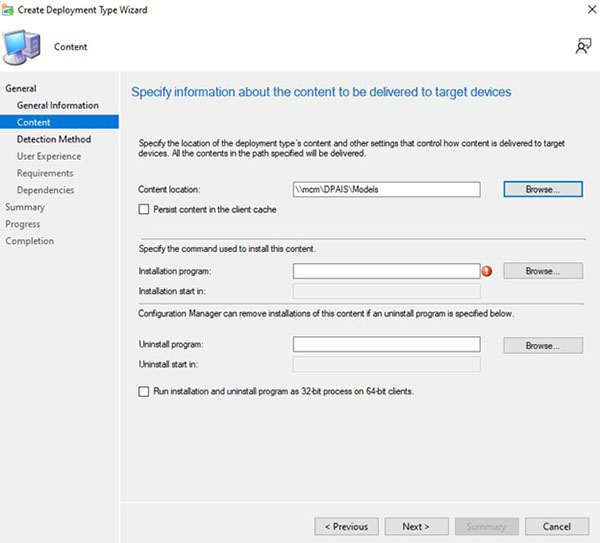This screenshot has width=600, height=543.
Task: Click the Content location path field
Action: [x=386, y=188]
